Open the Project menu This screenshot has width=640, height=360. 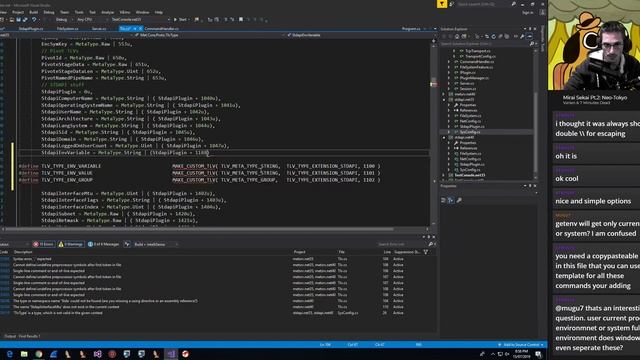(x=18, y=12)
